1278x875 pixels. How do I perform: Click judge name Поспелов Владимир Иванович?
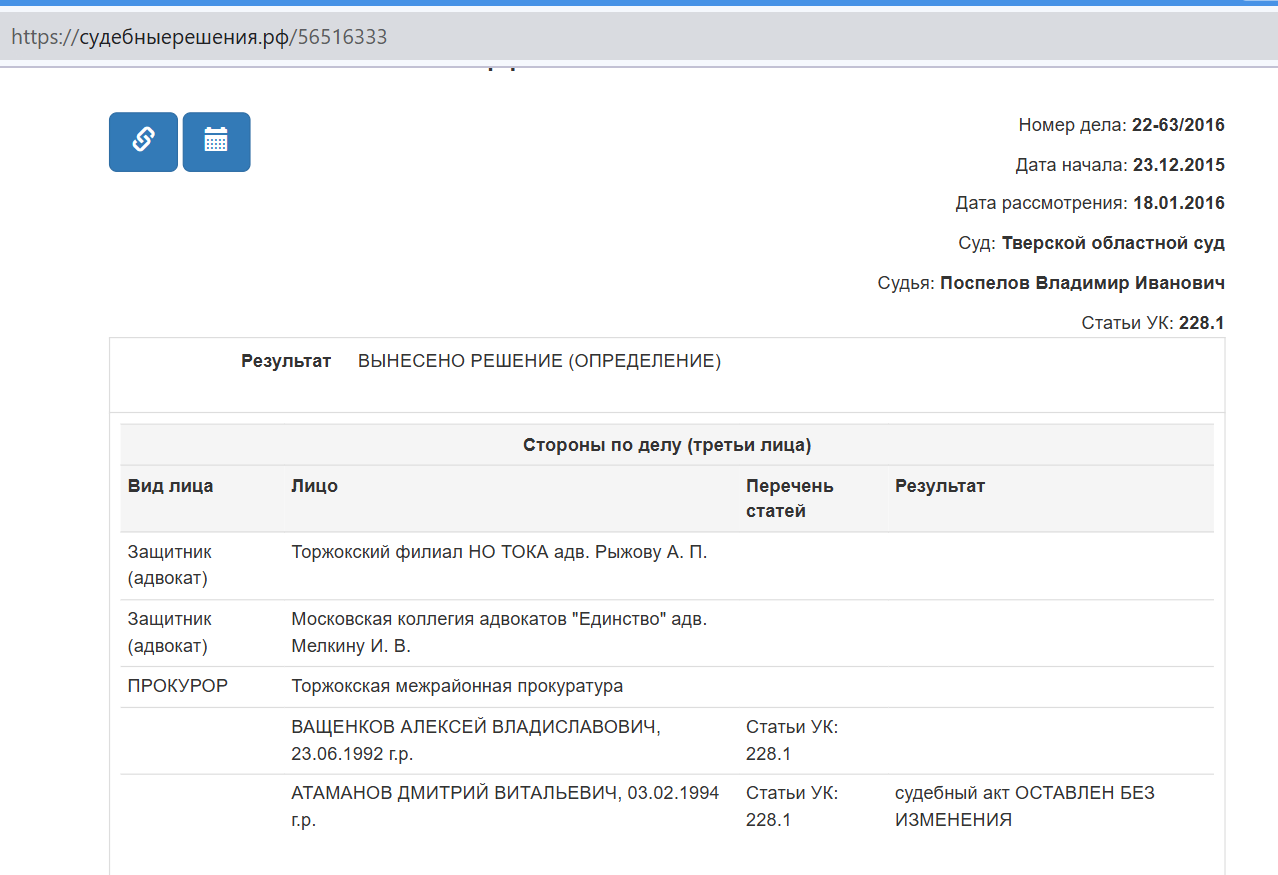point(1082,283)
